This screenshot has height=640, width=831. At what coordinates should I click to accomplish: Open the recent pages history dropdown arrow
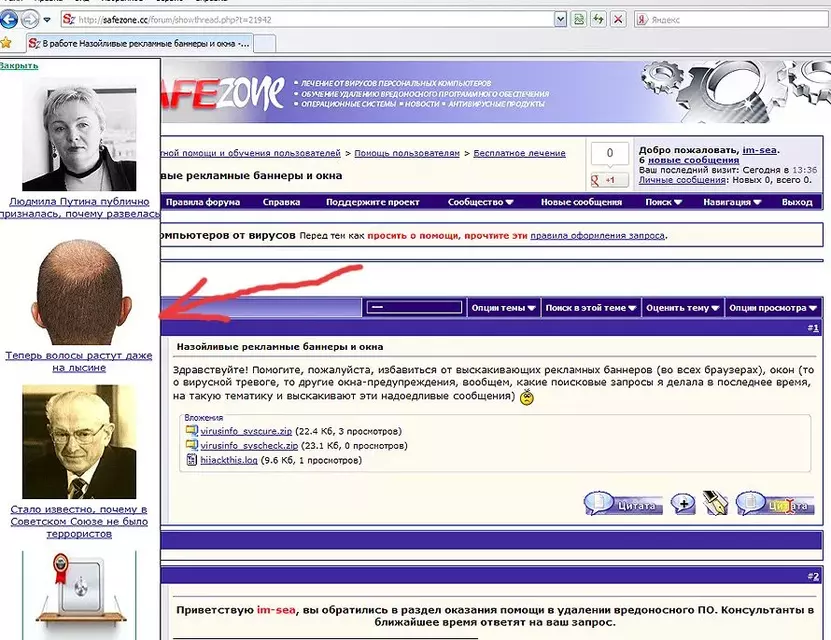(x=47, y=20)
